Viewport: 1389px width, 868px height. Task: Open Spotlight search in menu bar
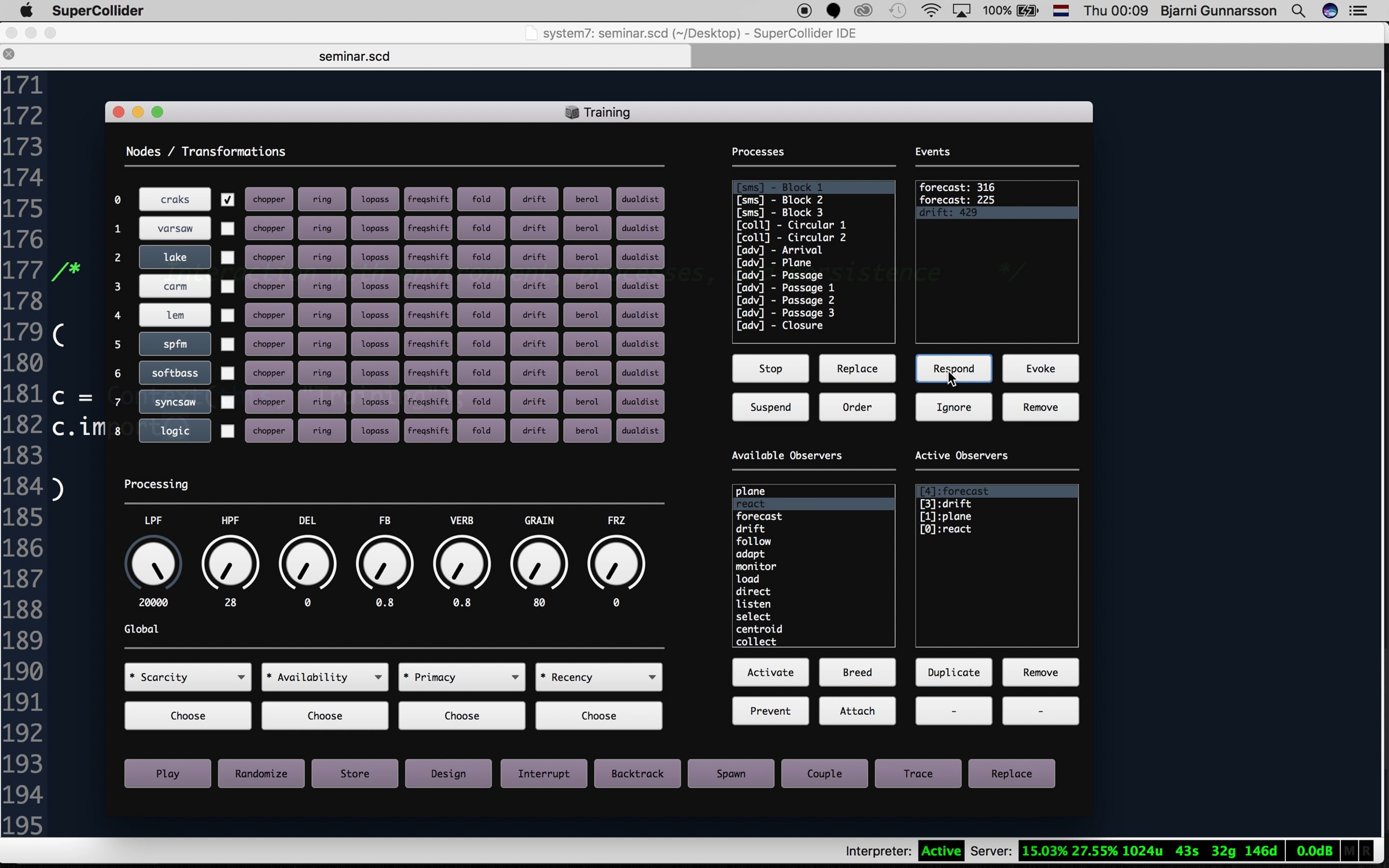[x=1298, y=10]
